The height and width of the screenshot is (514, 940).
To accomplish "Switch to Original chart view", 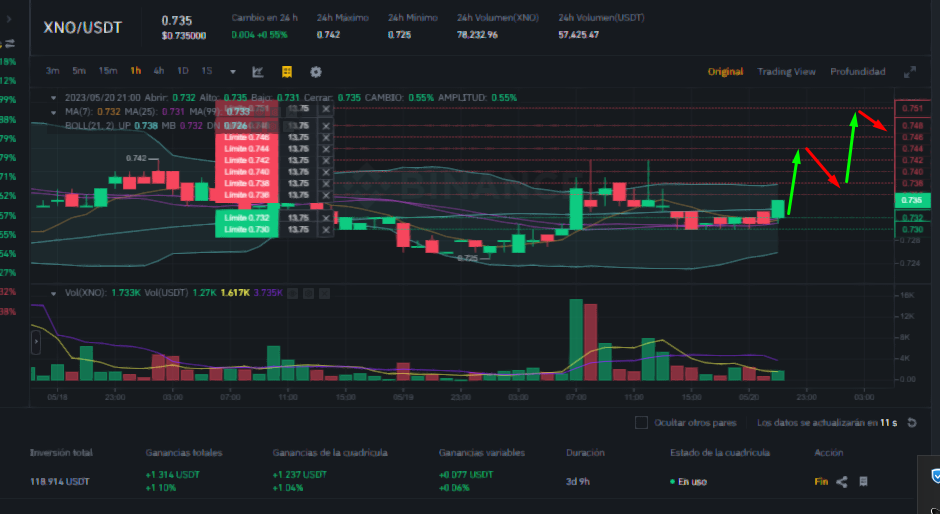I will [x=725, y=71].
